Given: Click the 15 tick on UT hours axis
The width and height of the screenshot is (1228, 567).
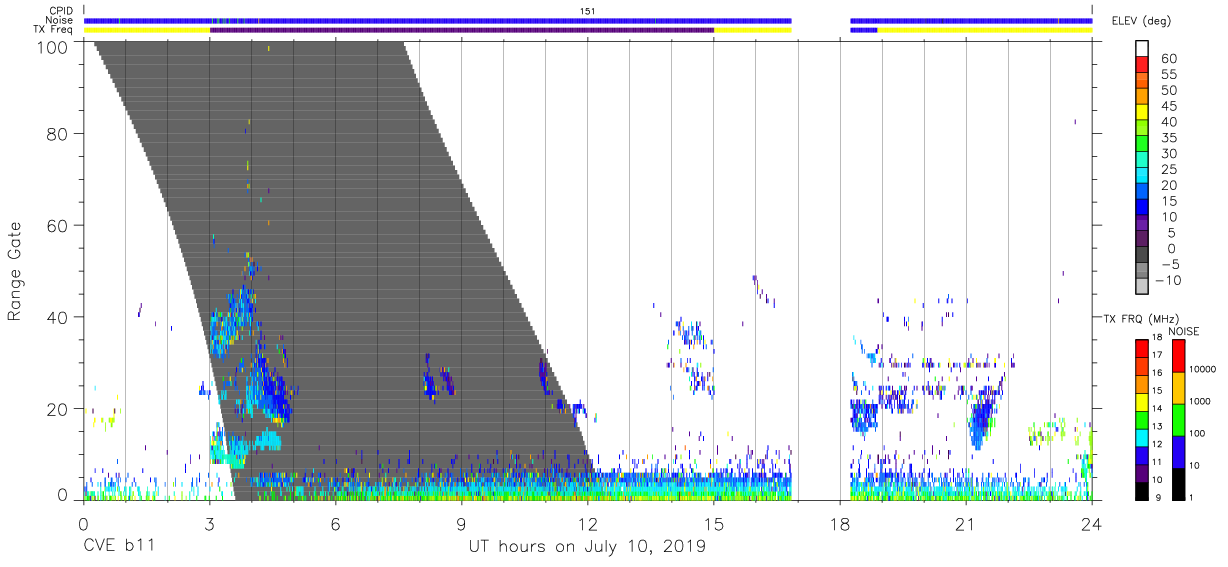Looking at the screenshot, I should coord(714,523).
